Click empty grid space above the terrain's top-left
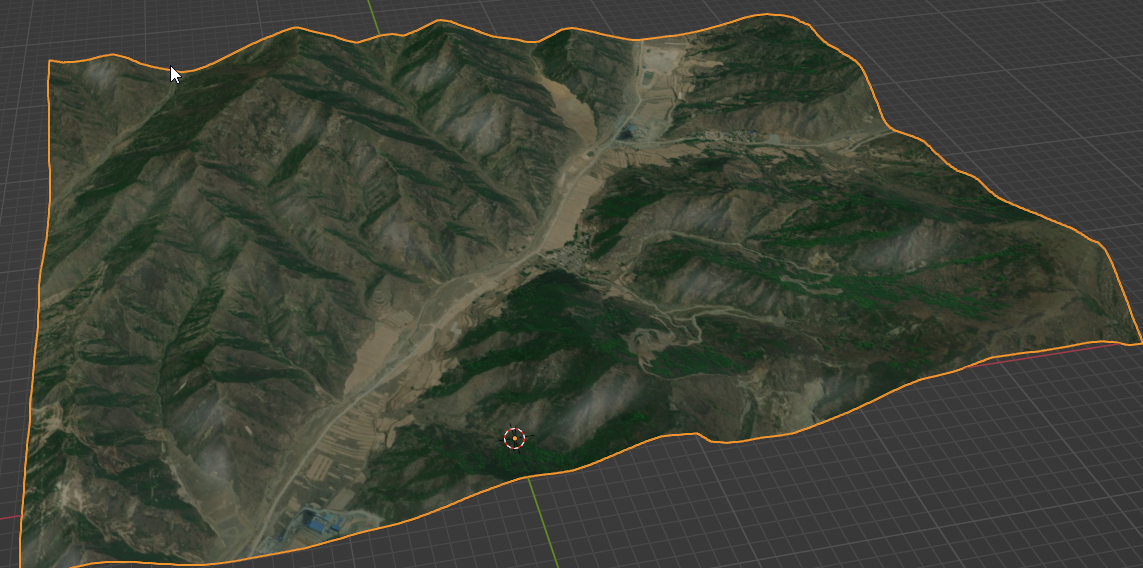The width and height of the screenshot is (1143, 568). [150, 25]
